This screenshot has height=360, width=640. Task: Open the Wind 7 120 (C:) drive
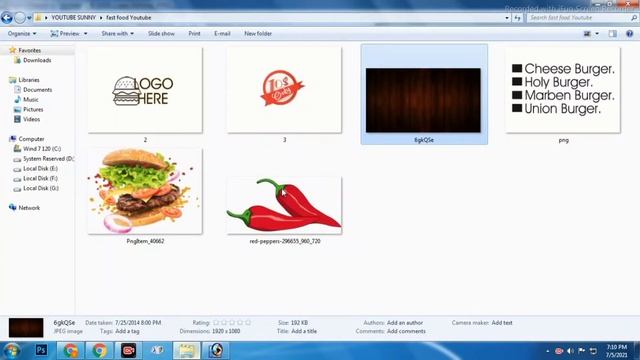(x=42, y=149)
